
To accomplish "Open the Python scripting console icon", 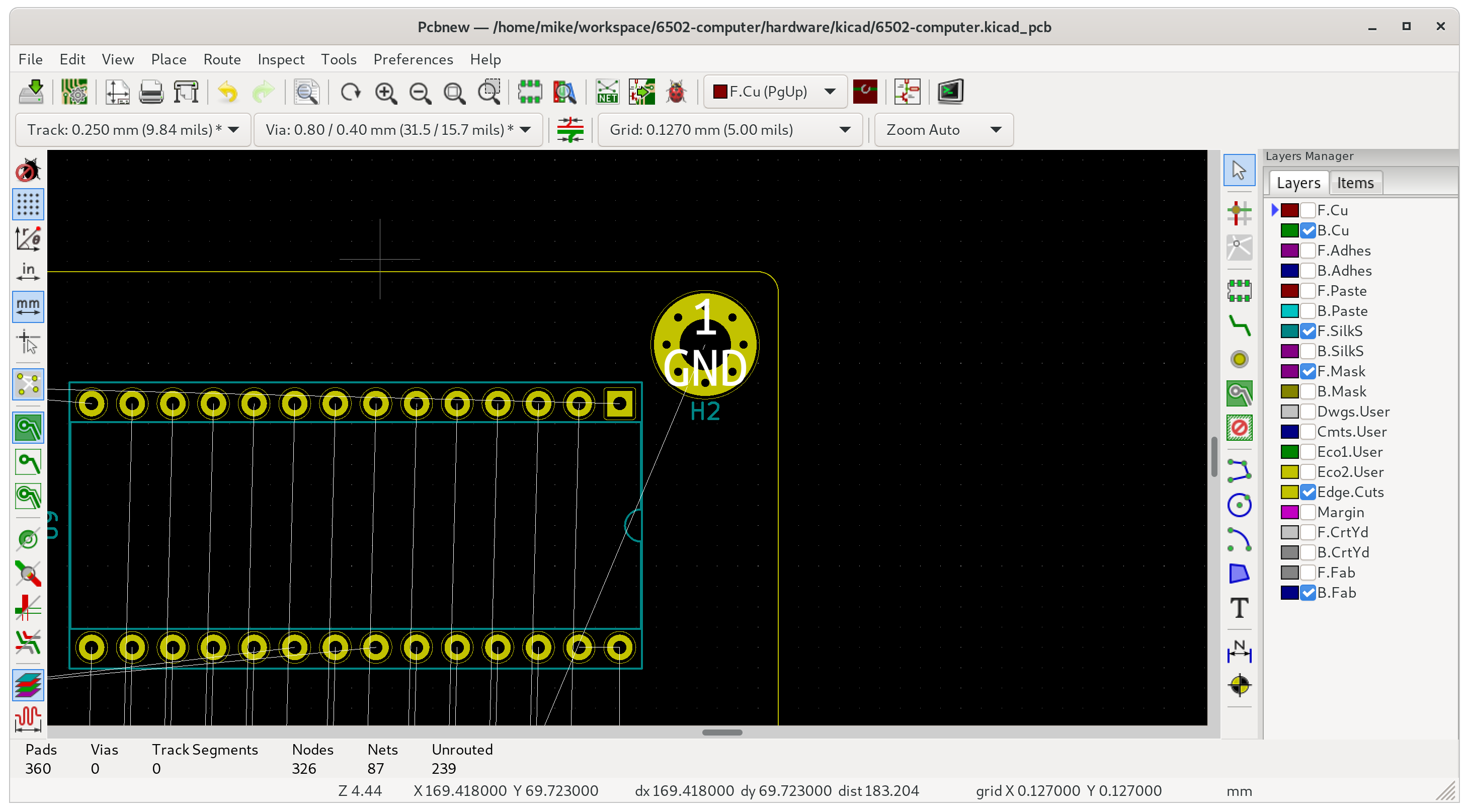I will tap(950, 92).
